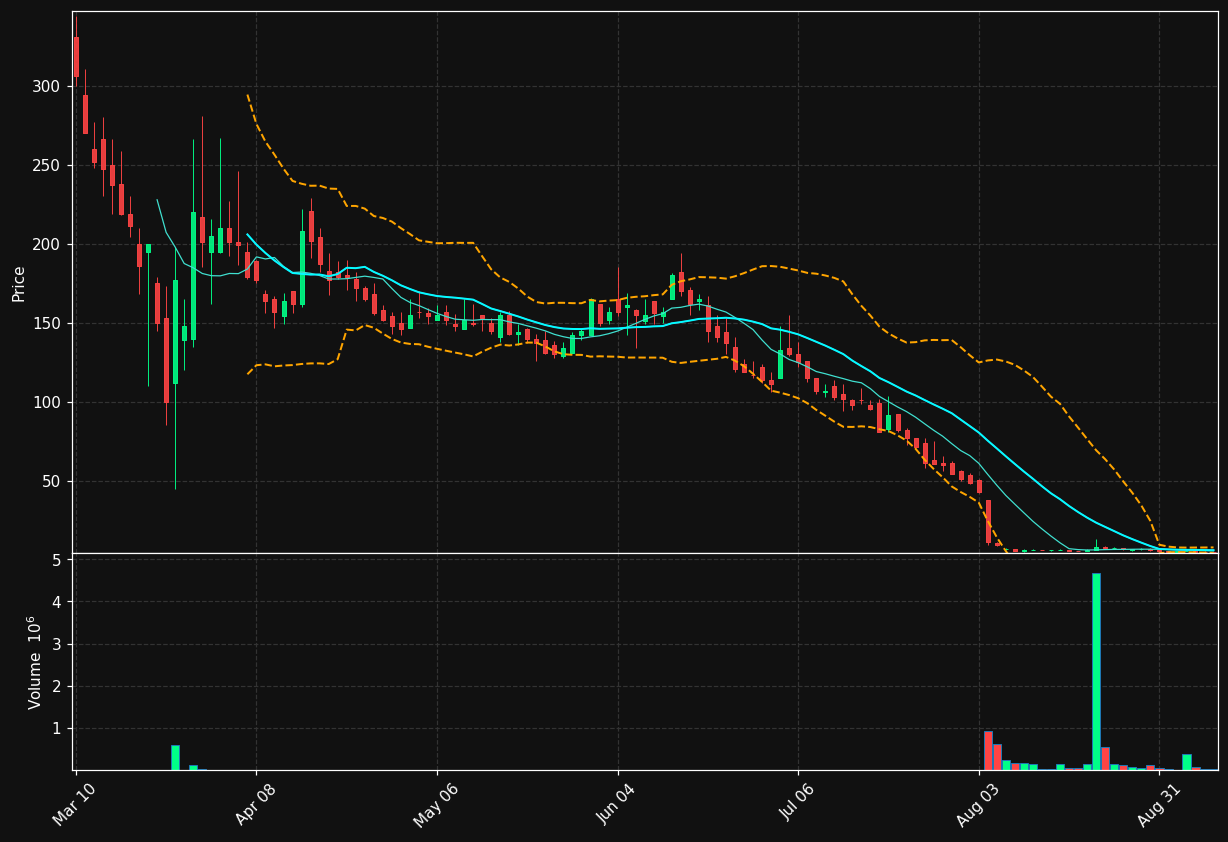1228x842 pixels.
Task: Select the Volume axis title
Action: pos(35,662)
